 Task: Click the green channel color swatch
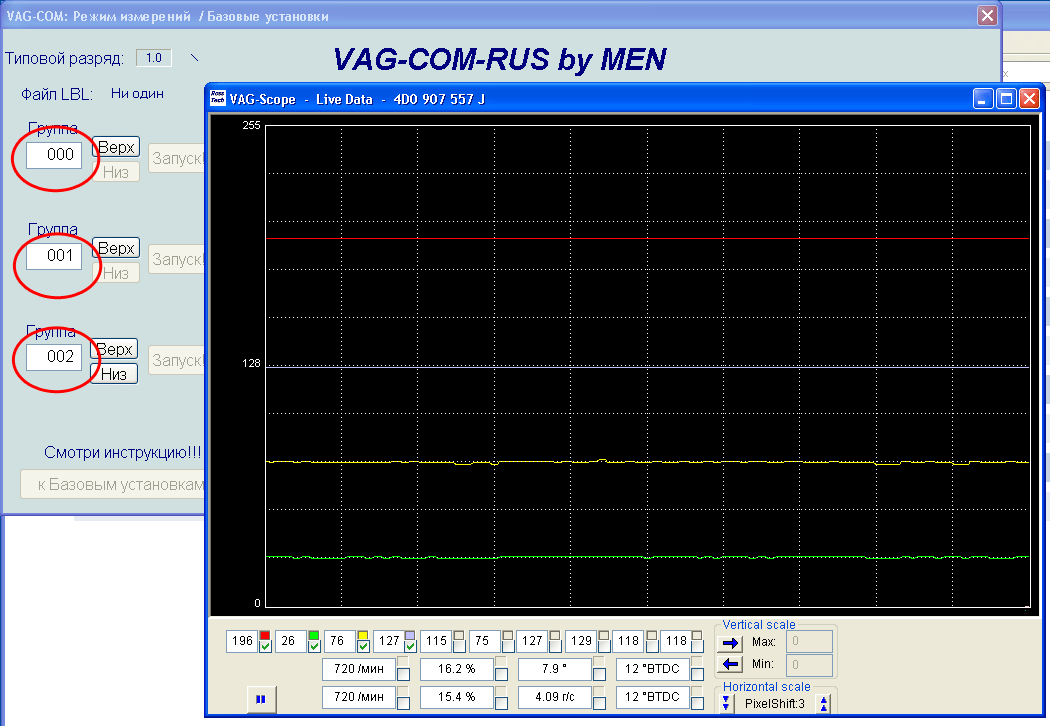(x=314, y=635)
